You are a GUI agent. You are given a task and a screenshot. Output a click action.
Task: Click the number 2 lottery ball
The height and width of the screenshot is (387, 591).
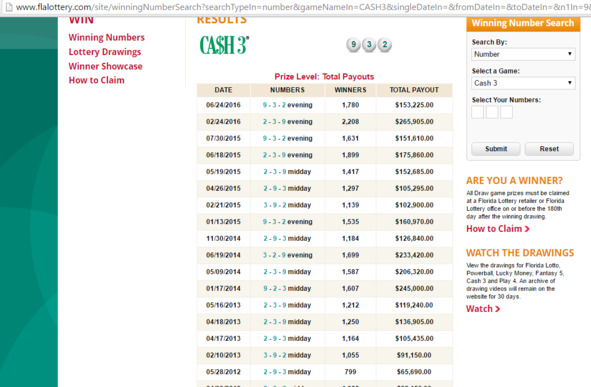coord(384,45)
